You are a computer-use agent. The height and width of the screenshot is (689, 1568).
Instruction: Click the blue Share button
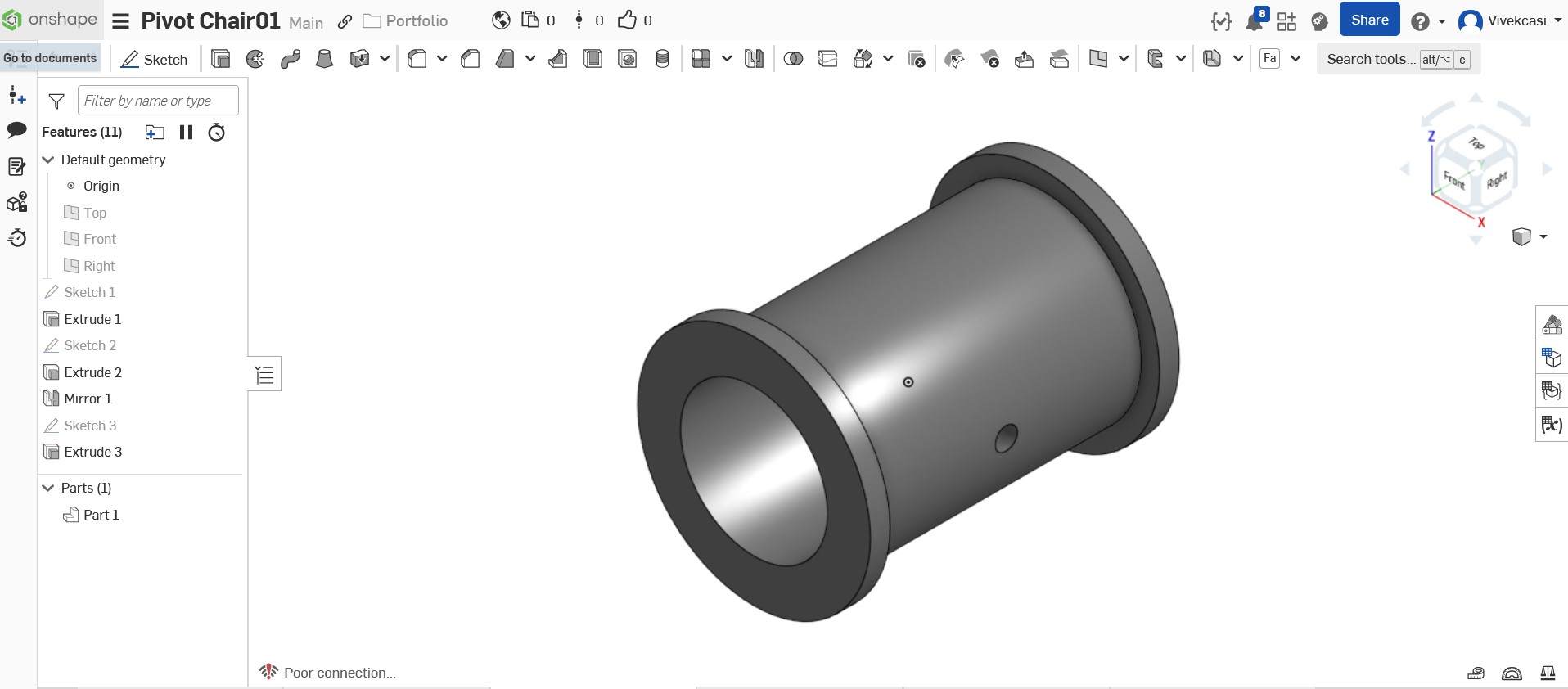pos(1369,20)
